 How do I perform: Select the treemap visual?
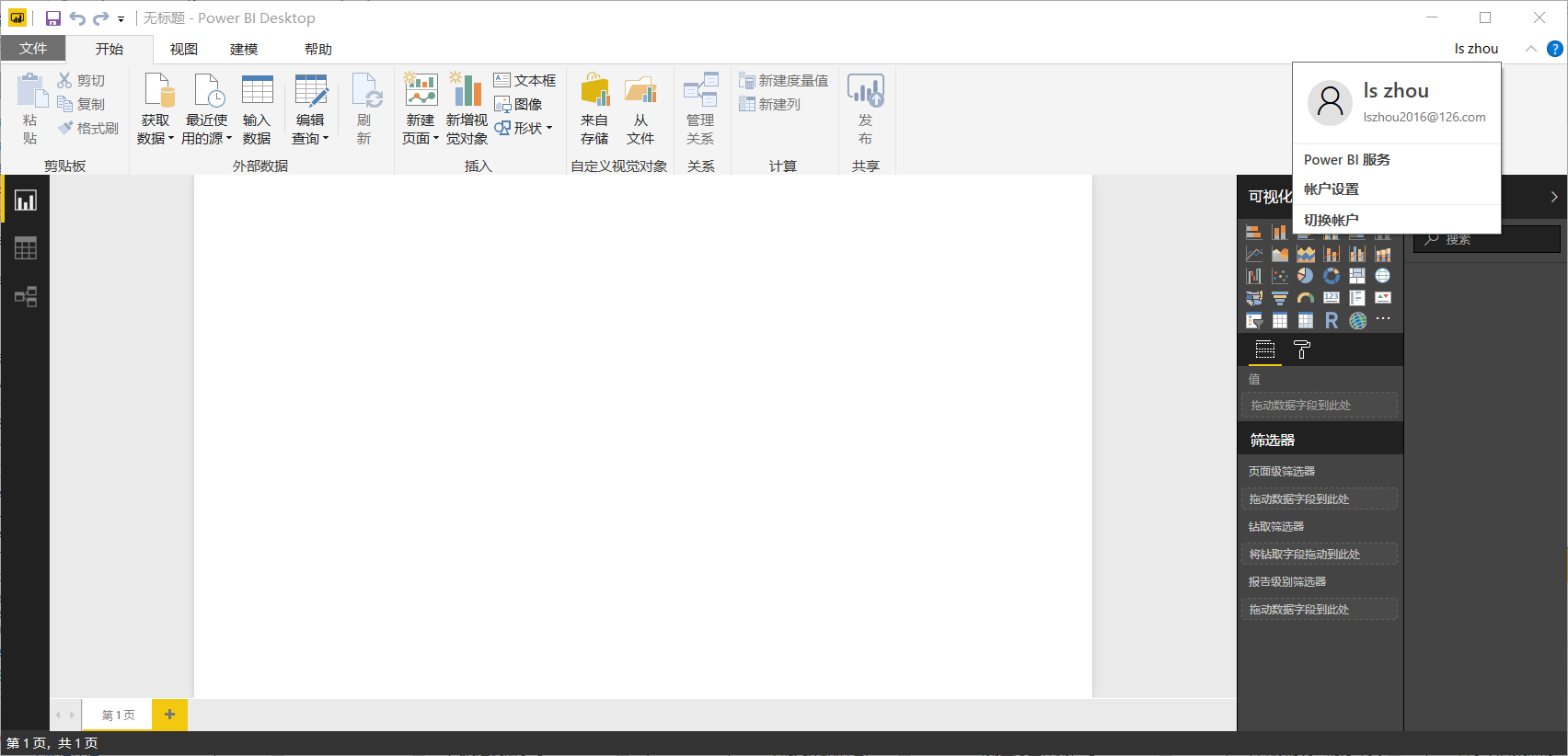pyautogui.click(x=1357, y=276)
